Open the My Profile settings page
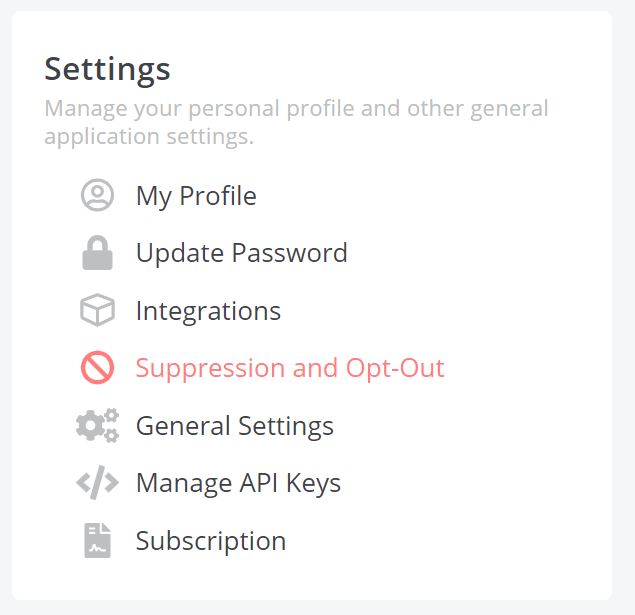Screen dimensions: 635x615 (196, 196)
